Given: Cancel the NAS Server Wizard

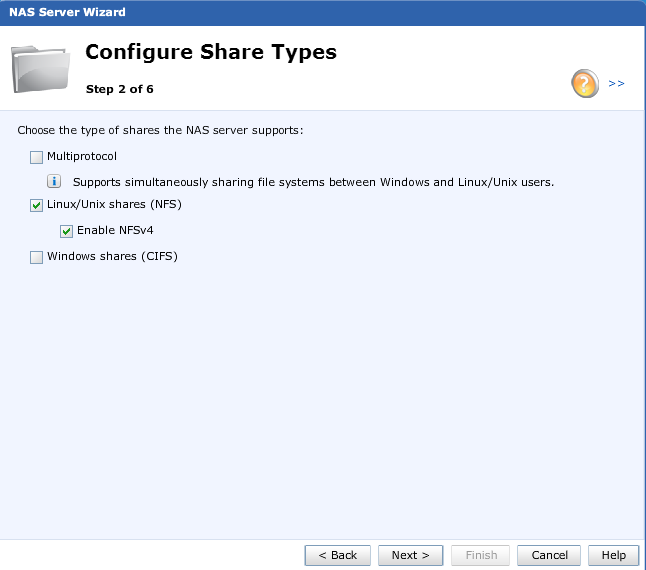Looking at the screenshot, I should pyautogui.click(x=549, y=555).
